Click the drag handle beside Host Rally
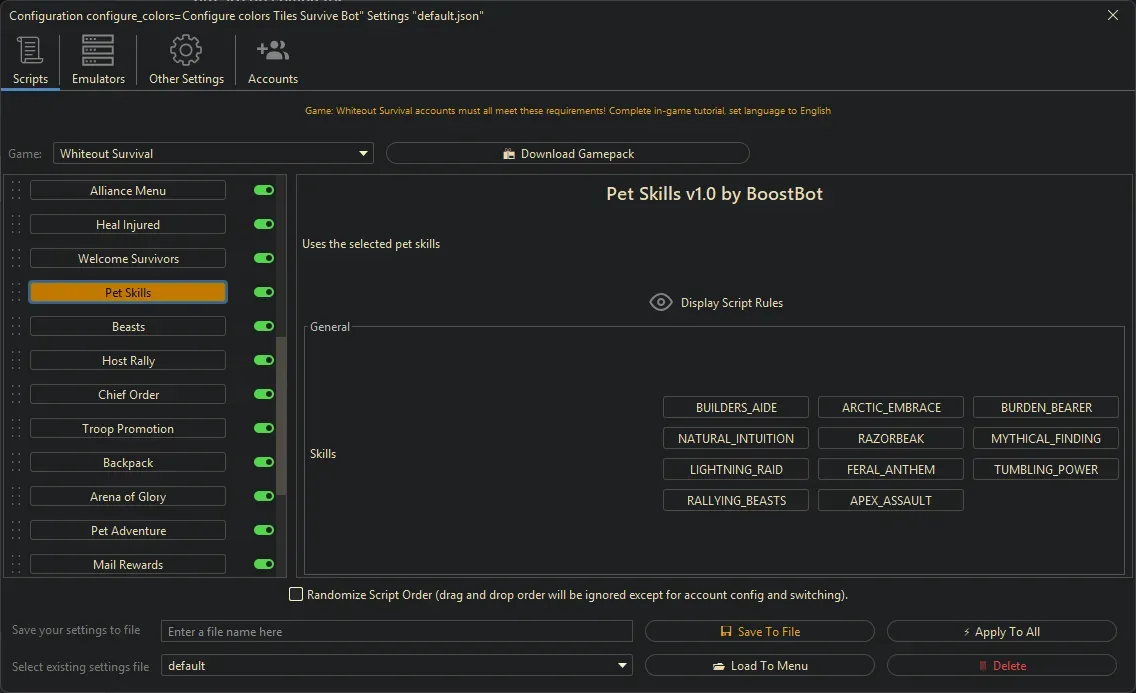This screenshot has height=693, width=1136. coord(16,361)
